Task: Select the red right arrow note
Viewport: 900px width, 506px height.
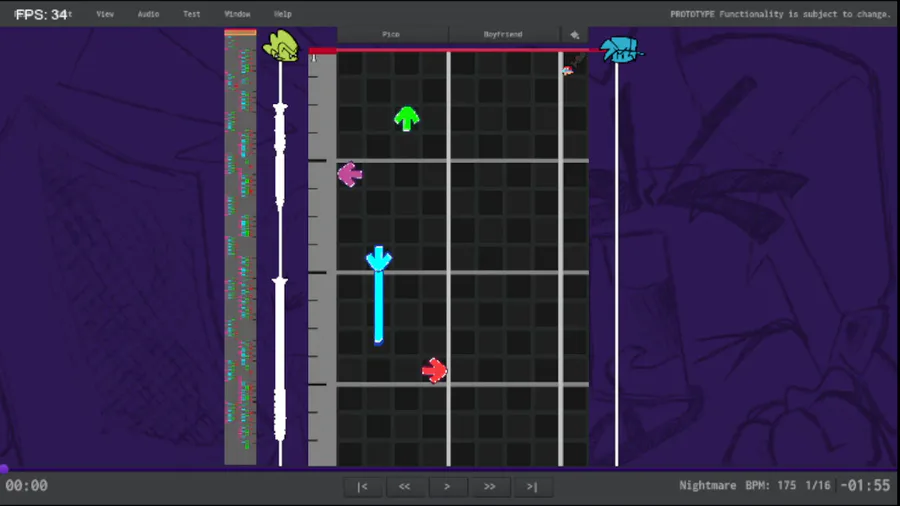Action: click(x=435, y=371)
